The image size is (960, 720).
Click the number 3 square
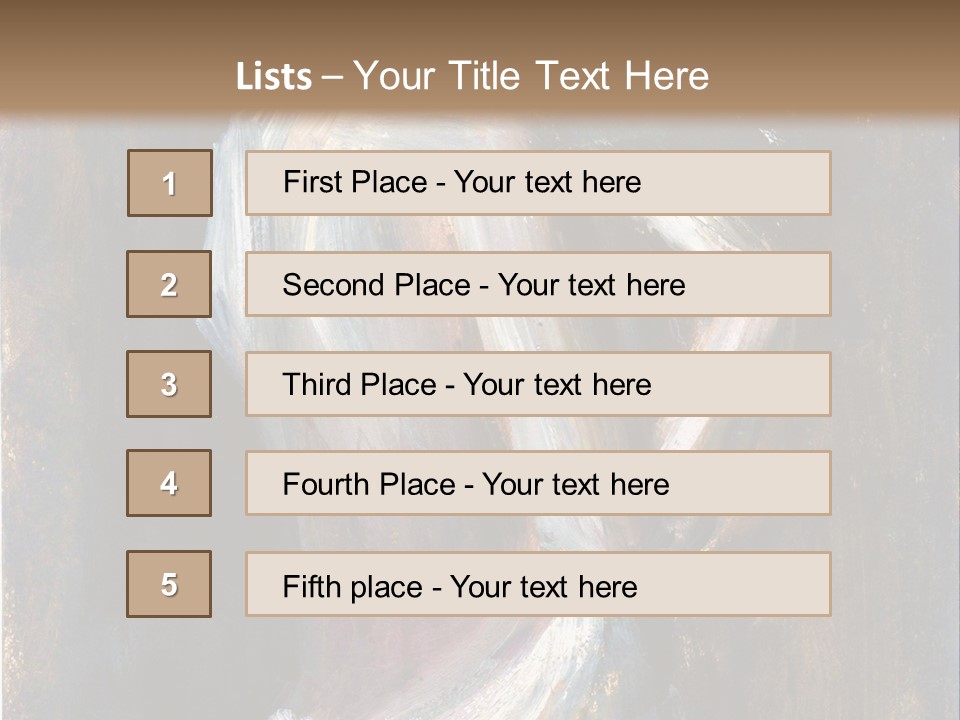[169, 384]
